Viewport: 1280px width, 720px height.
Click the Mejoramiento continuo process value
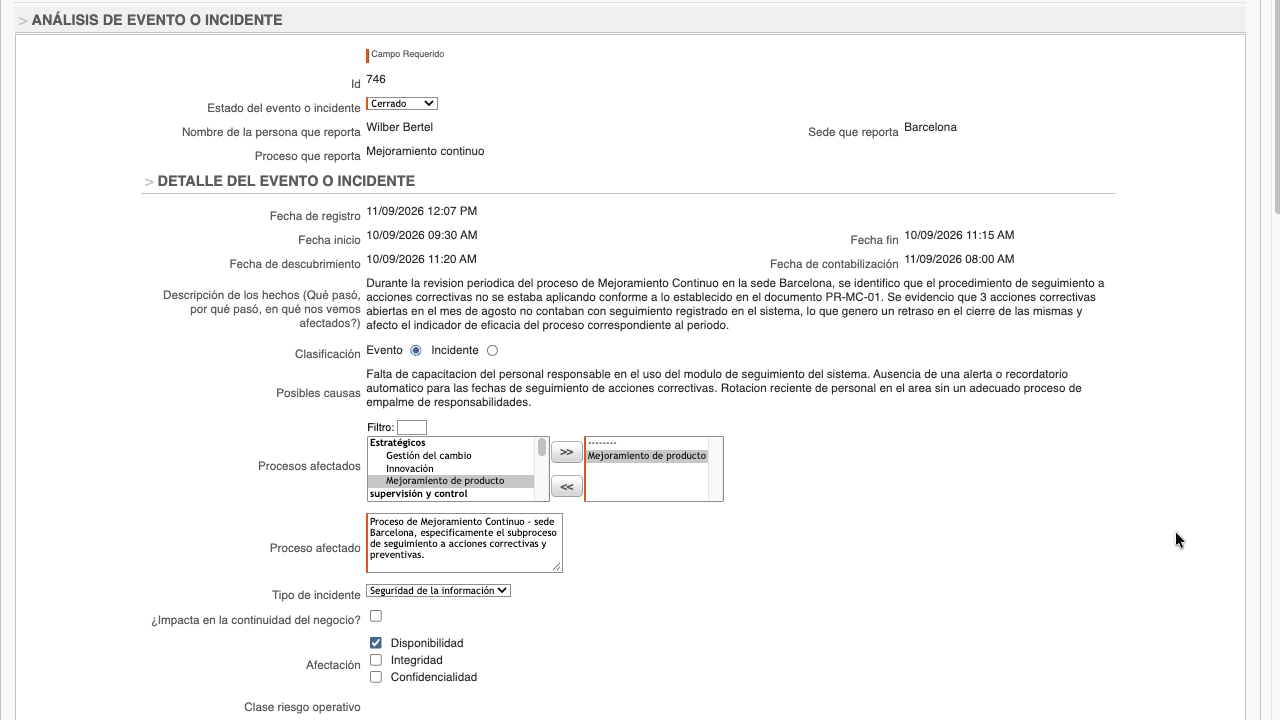(x=425, y=151)
